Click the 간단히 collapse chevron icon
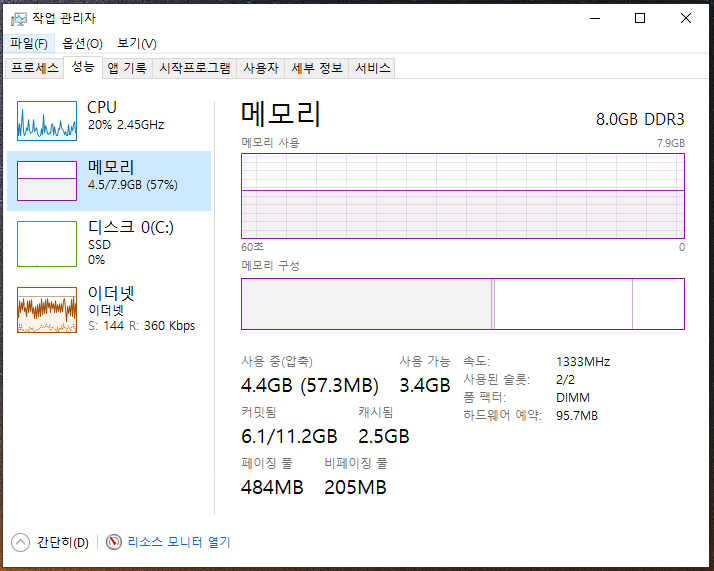Image resolution: width=714 pixels, height=571 pixels. point(20,542)
